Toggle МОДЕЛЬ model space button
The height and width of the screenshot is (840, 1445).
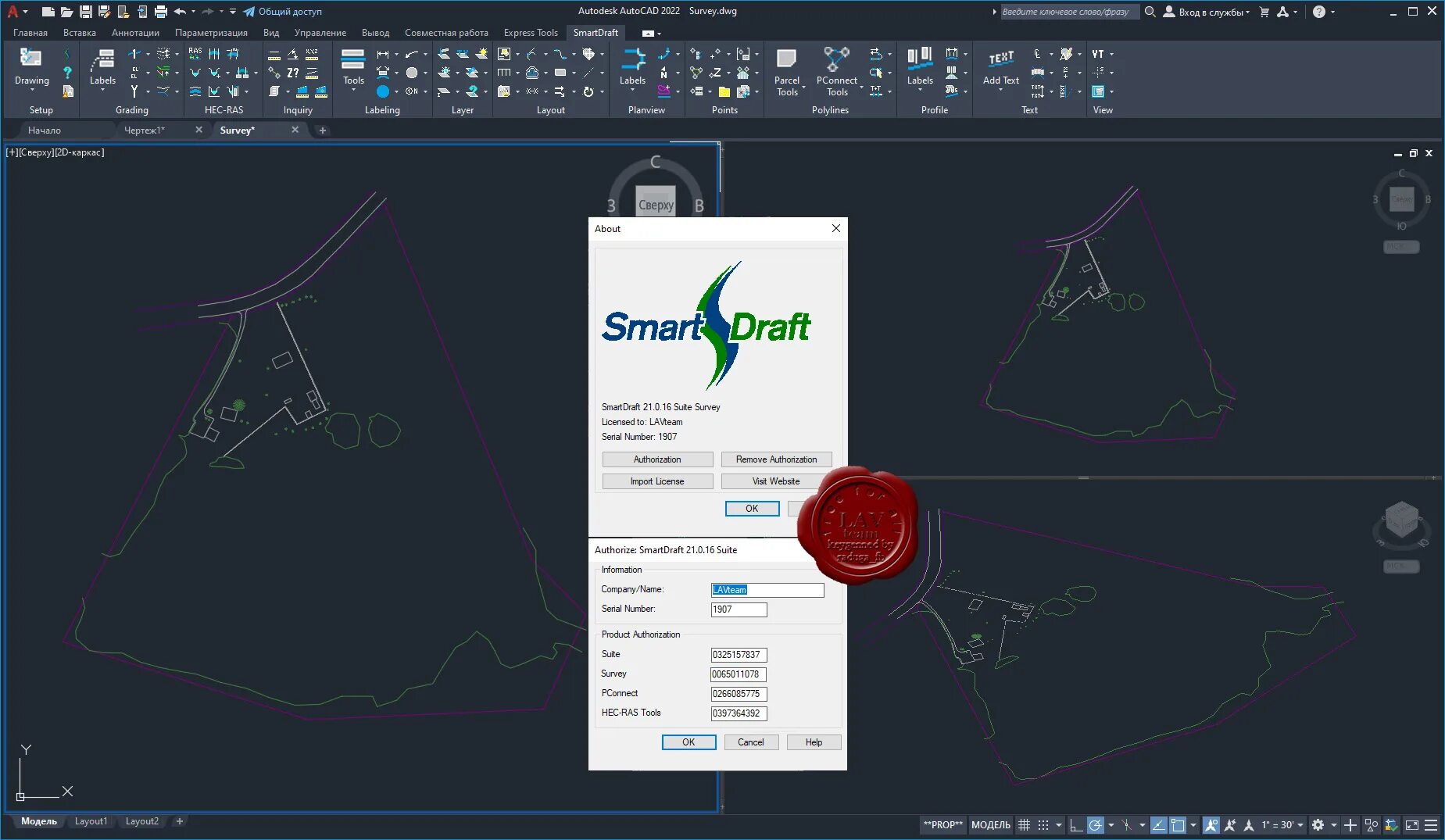coord(990,825)
